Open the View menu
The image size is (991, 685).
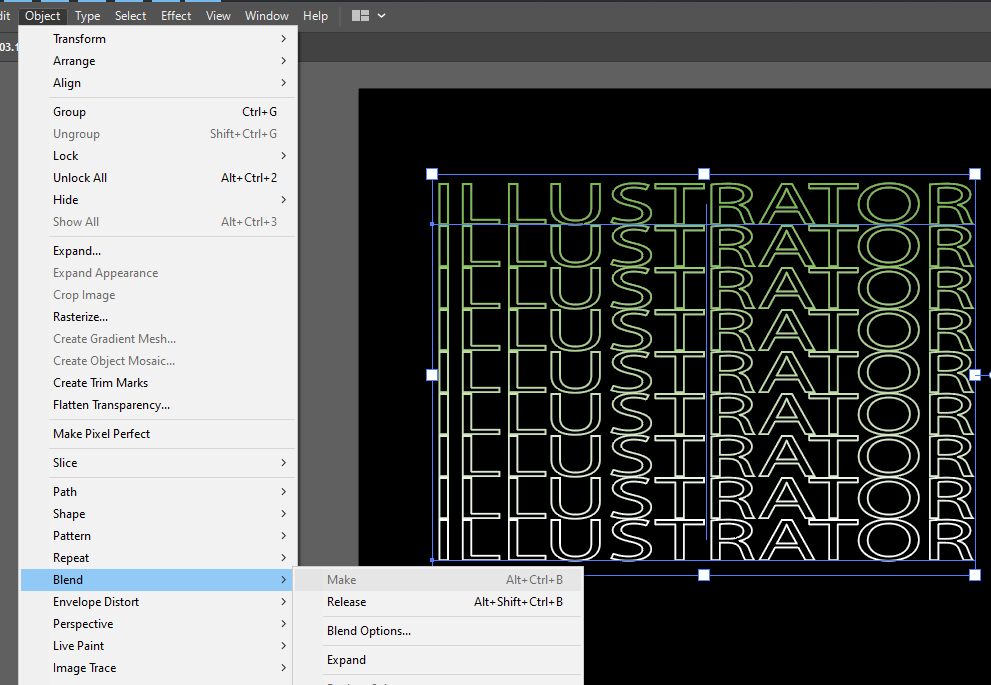tap(218, 16)
